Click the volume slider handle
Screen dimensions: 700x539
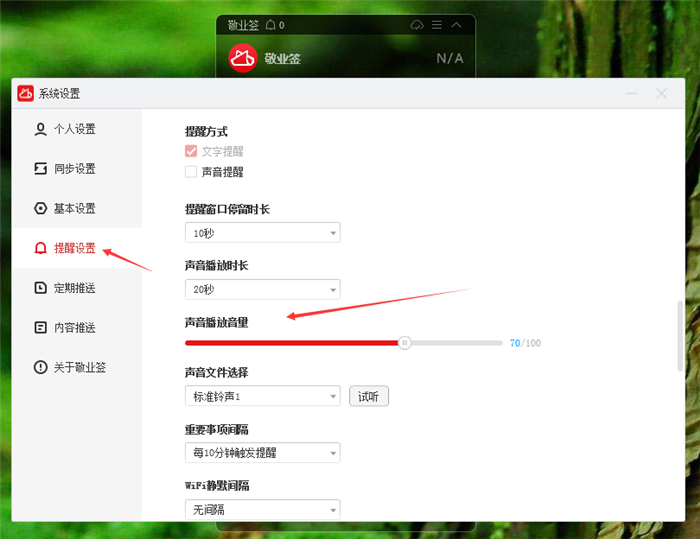(404, 343)
